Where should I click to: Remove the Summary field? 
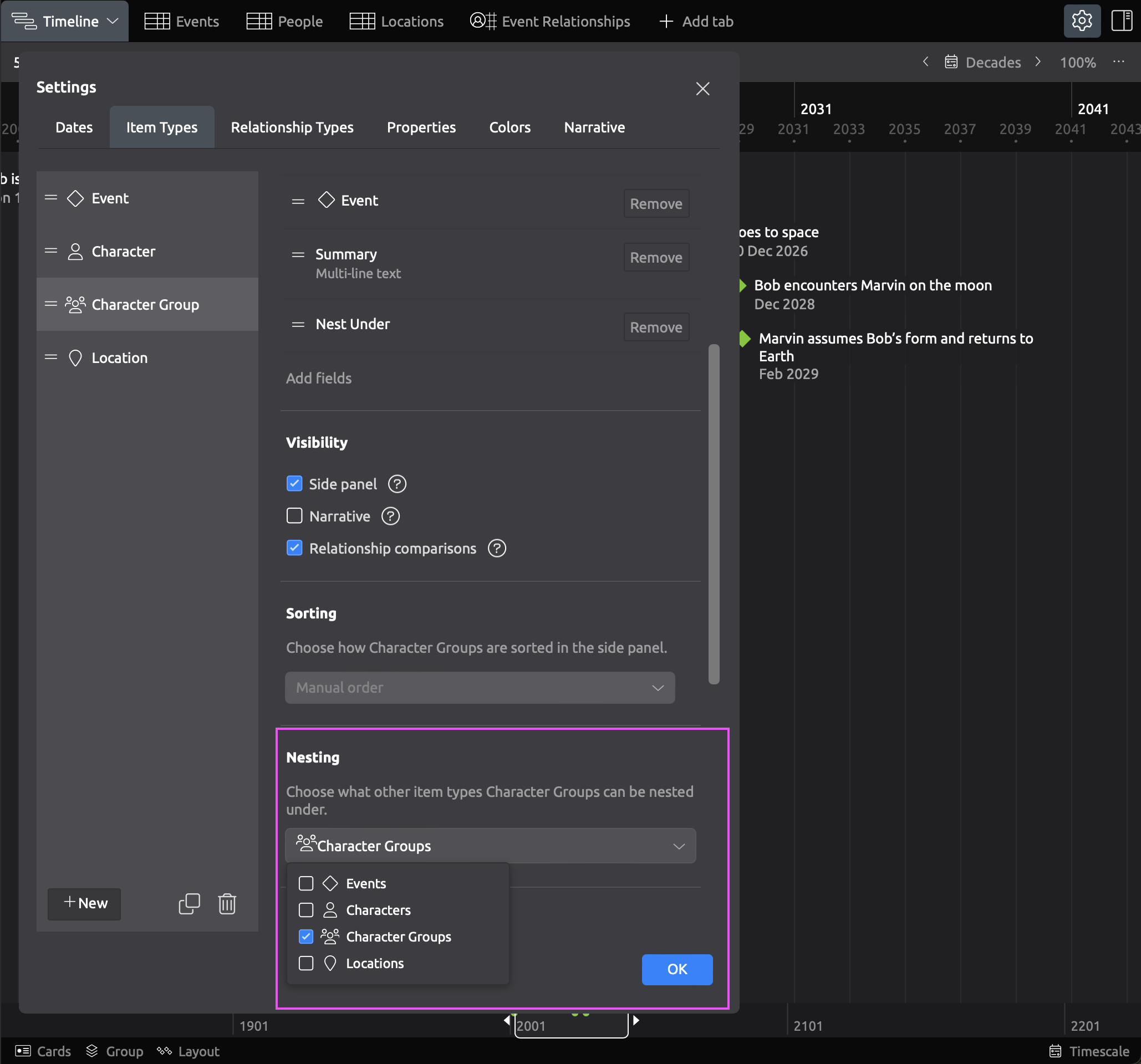[x=655, y=258]
